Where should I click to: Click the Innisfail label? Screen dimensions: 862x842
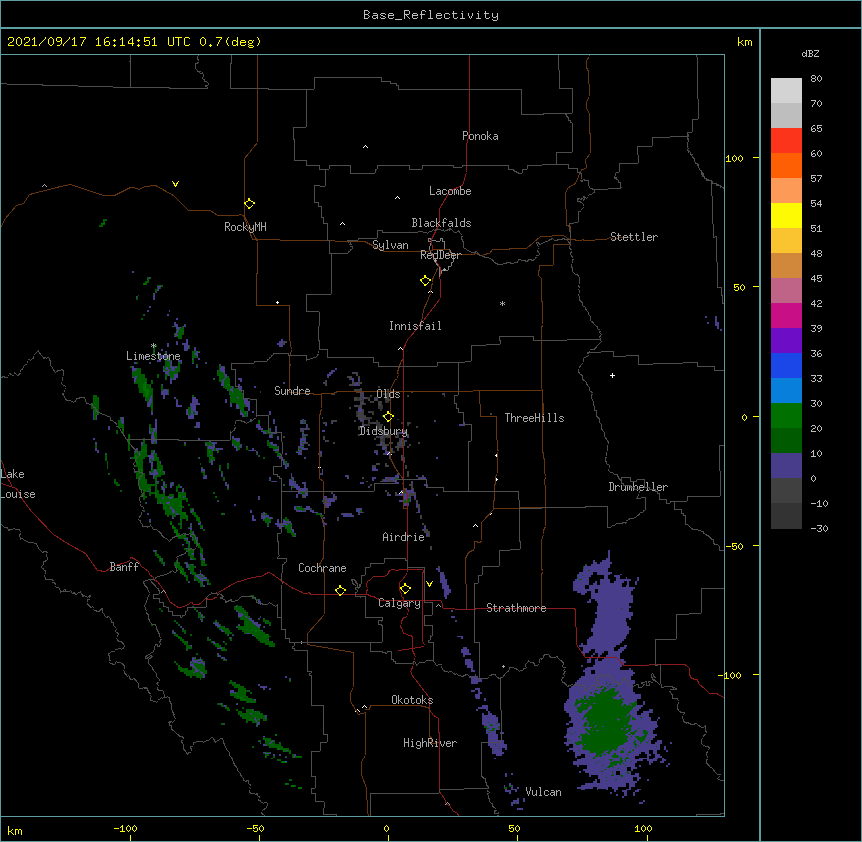point(415,326)
